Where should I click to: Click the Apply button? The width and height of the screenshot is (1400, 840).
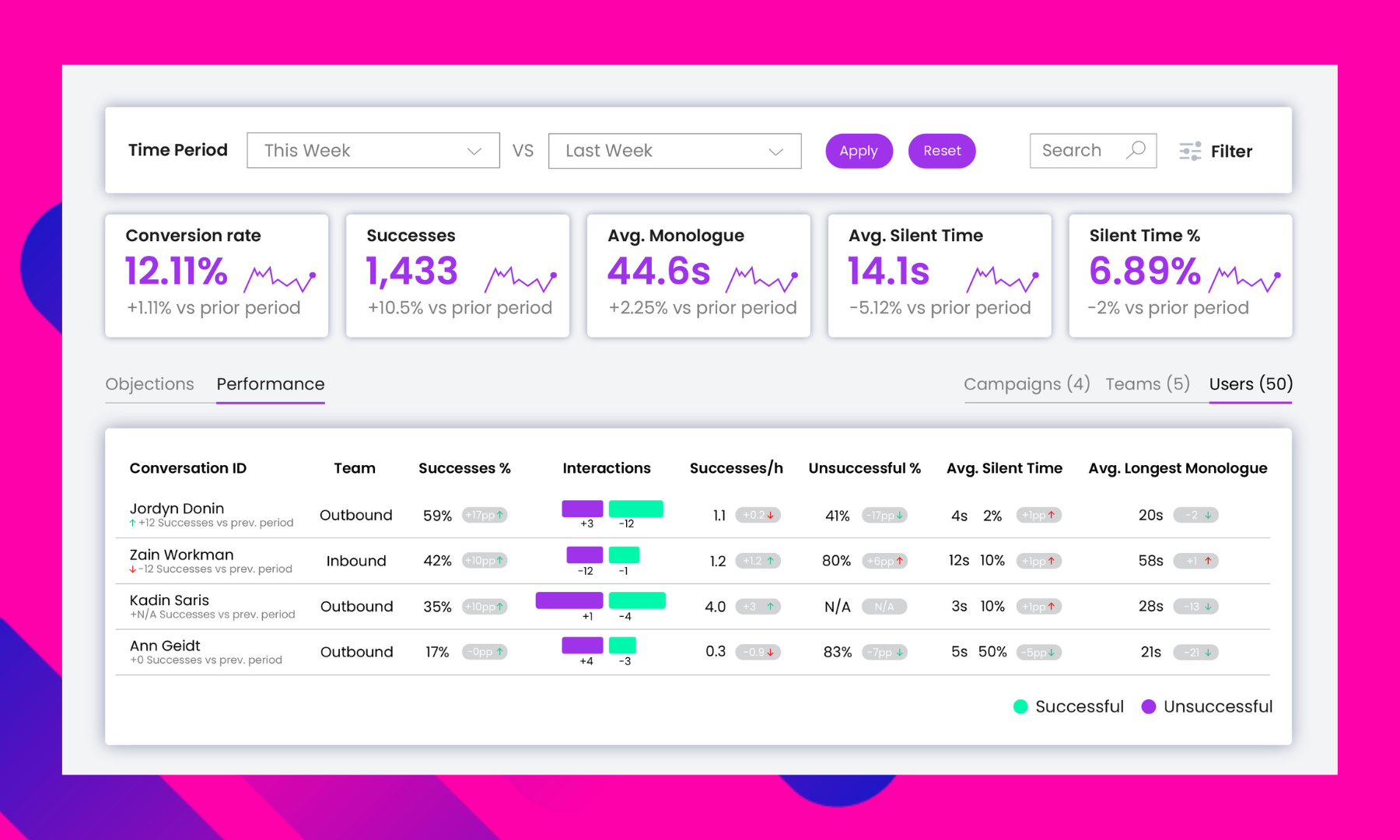pos(859,151)
